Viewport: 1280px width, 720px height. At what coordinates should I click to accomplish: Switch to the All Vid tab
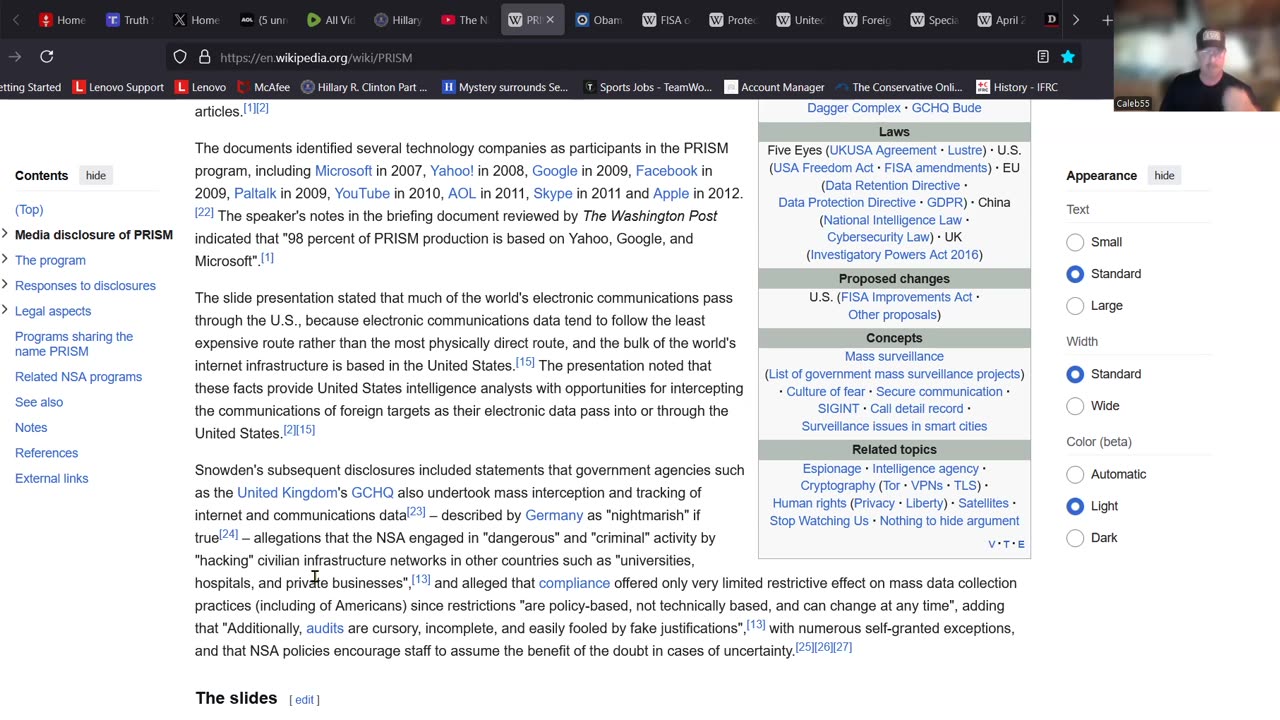(330, 20)
